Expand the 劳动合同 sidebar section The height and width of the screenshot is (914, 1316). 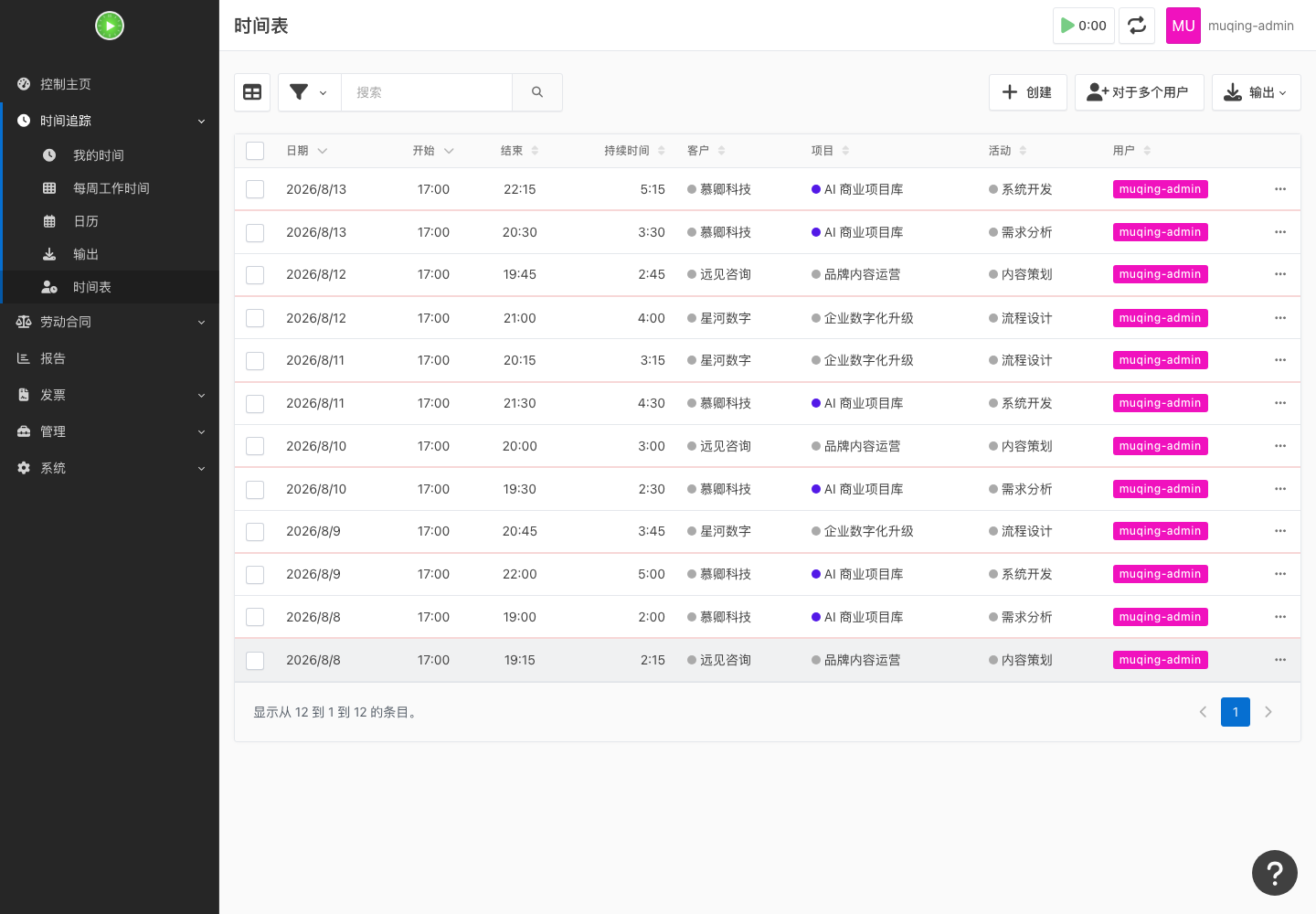coord(110,322)
